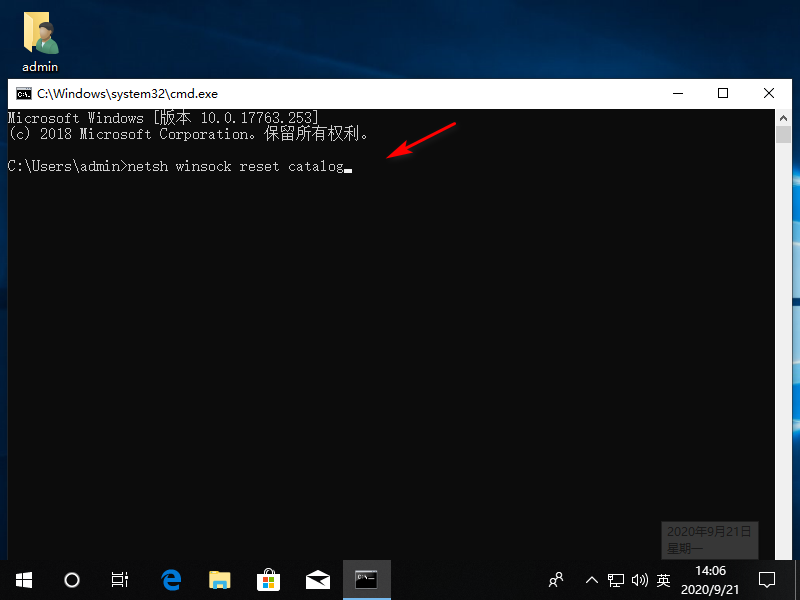Viewport: 800px width, 600px height.
Task: Open the People tray icon
Action: [557, 579]
